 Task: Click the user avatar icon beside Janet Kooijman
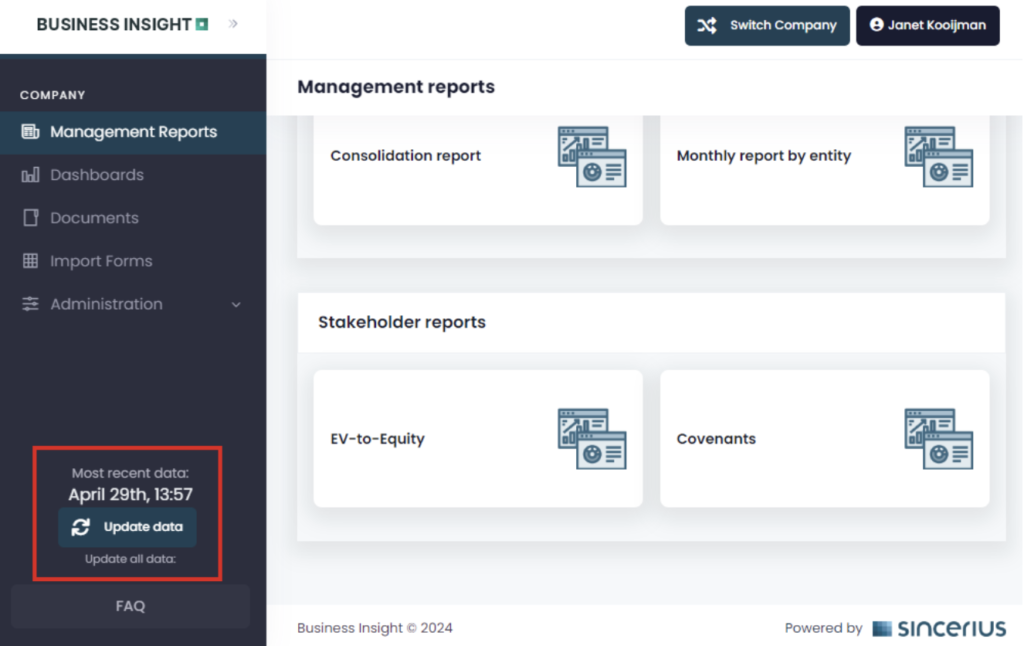876,25
